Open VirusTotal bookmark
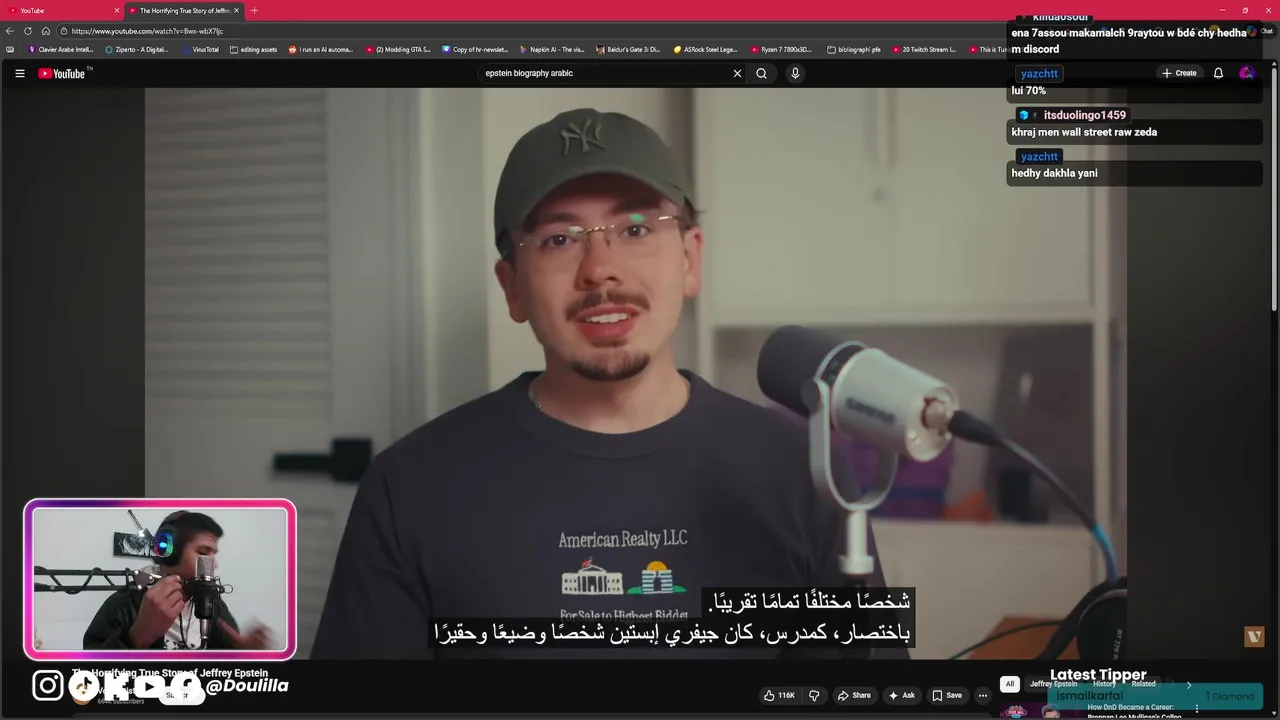The image size is (1280, 720). pyautogui.click(x=199, y=49)
